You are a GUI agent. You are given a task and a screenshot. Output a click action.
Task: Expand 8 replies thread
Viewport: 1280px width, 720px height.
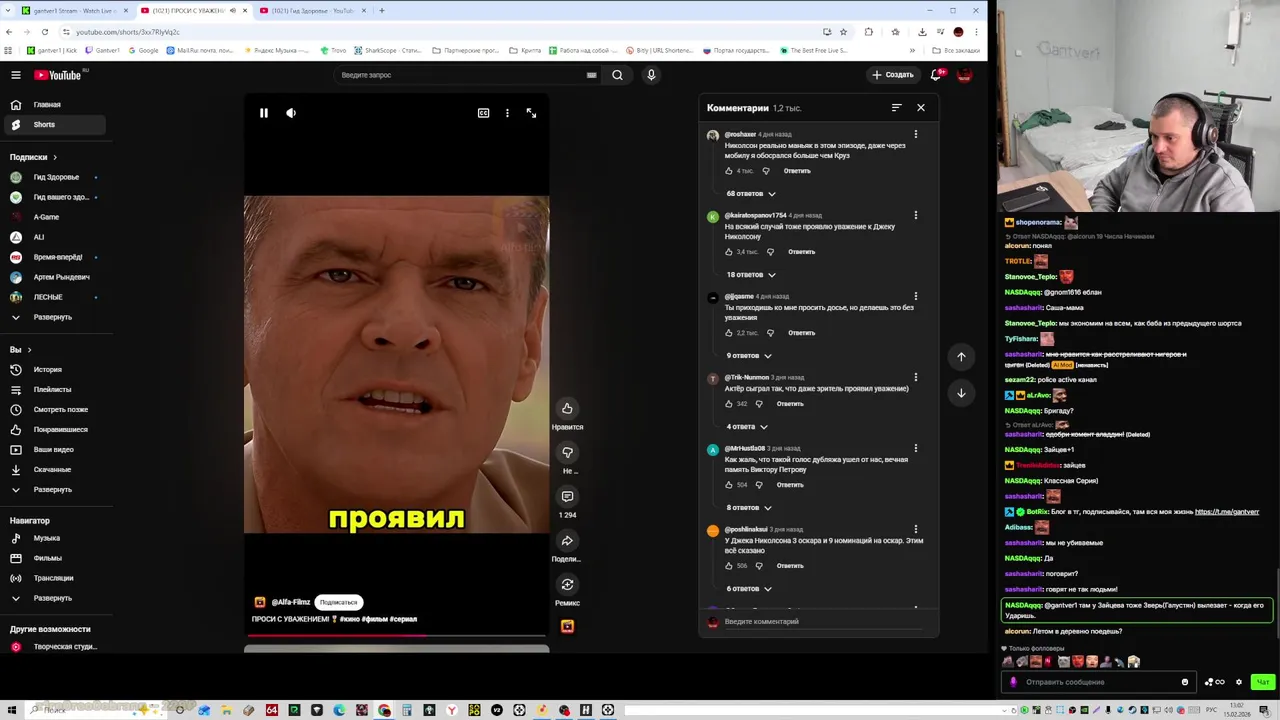click(x=749, y=508)
